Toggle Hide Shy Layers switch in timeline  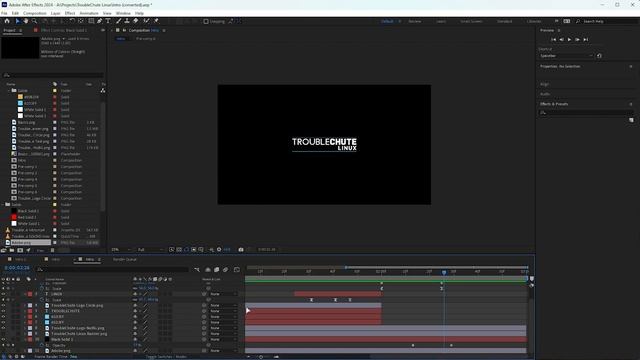pyautogui.click(x=208, y=270)
